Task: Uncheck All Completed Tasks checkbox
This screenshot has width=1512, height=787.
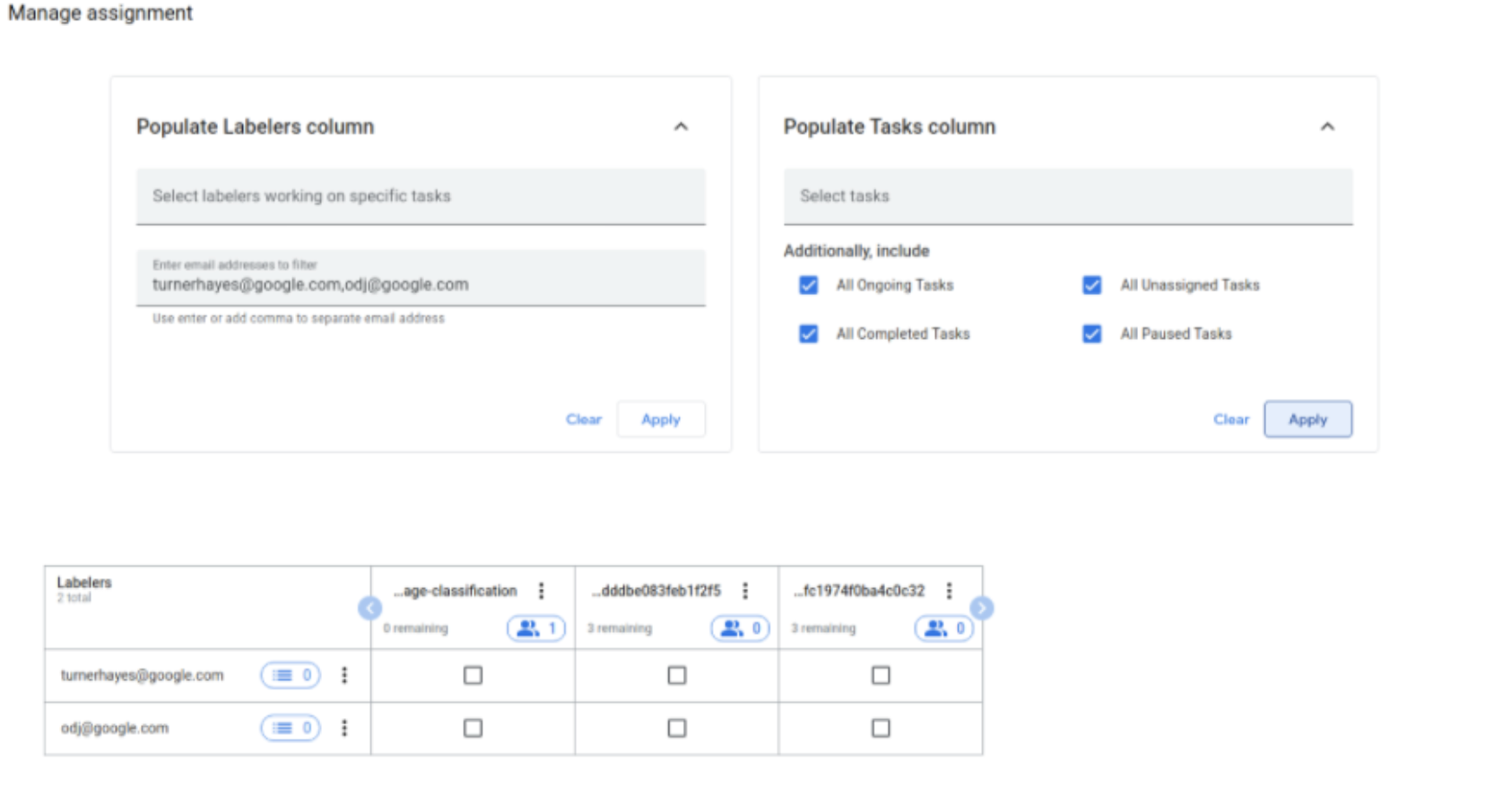Action: pos(808,333)
